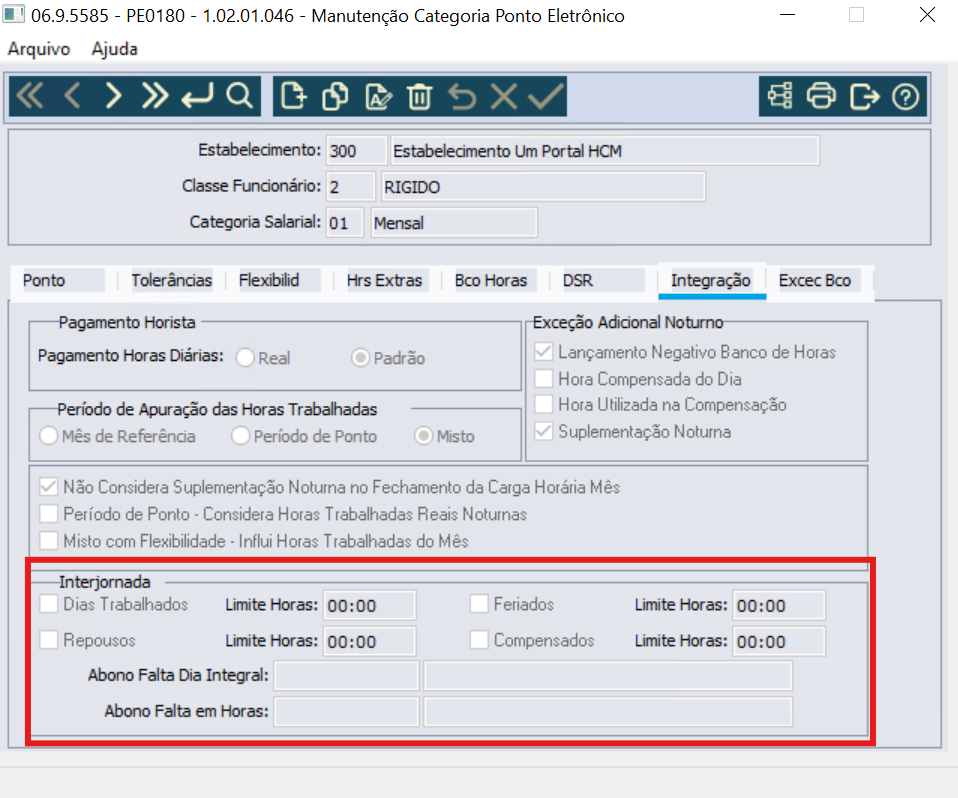Toggle Misto com Flexibilidade checkbox
The height and width of the screenshot is (798, 958).
pyautogui.click(x=48, y=541)
